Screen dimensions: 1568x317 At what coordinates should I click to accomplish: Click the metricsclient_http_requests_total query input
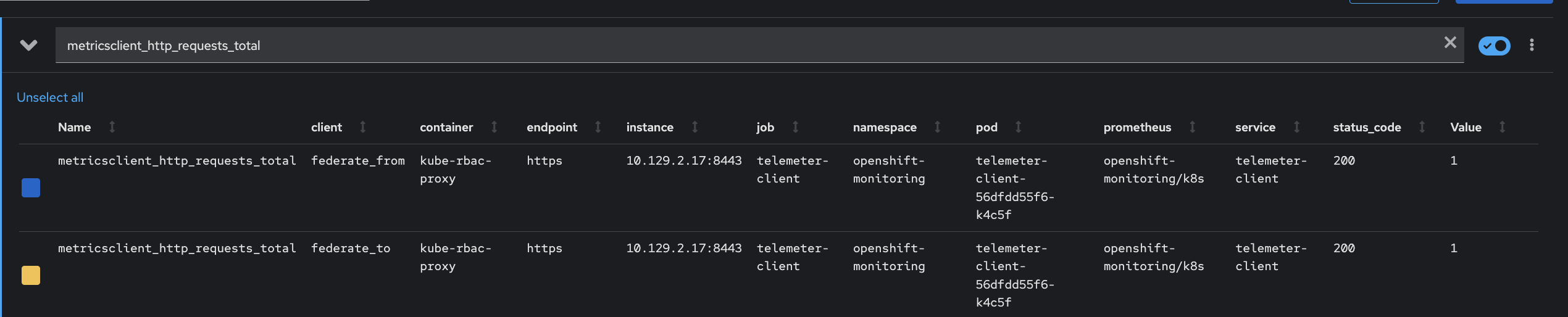741,46
